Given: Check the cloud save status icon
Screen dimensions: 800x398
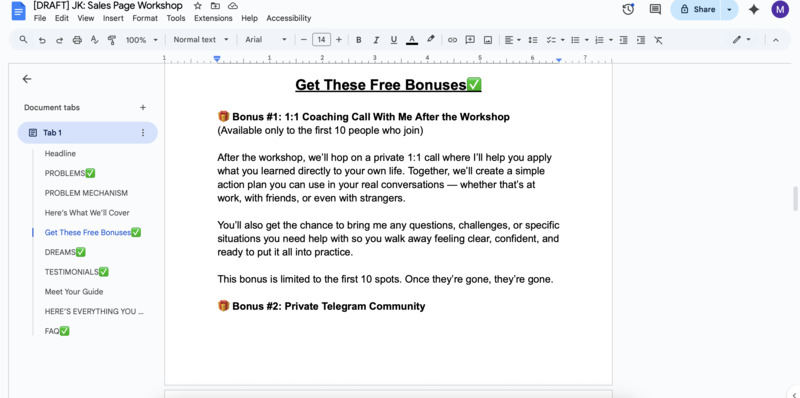Looking at the screenshot, I should [x=233, y=6].
